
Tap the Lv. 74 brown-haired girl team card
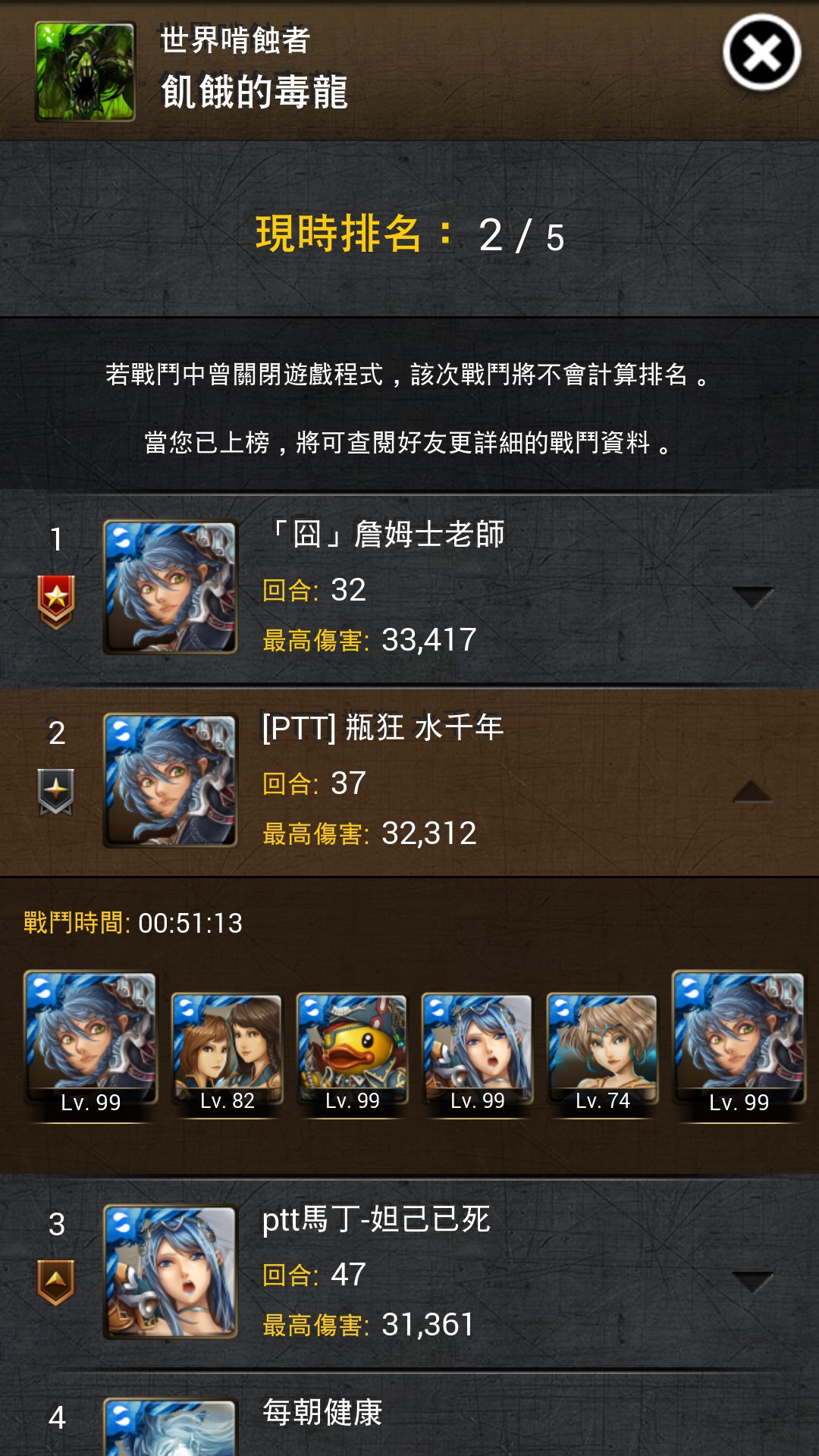(x=602, y=1054)
